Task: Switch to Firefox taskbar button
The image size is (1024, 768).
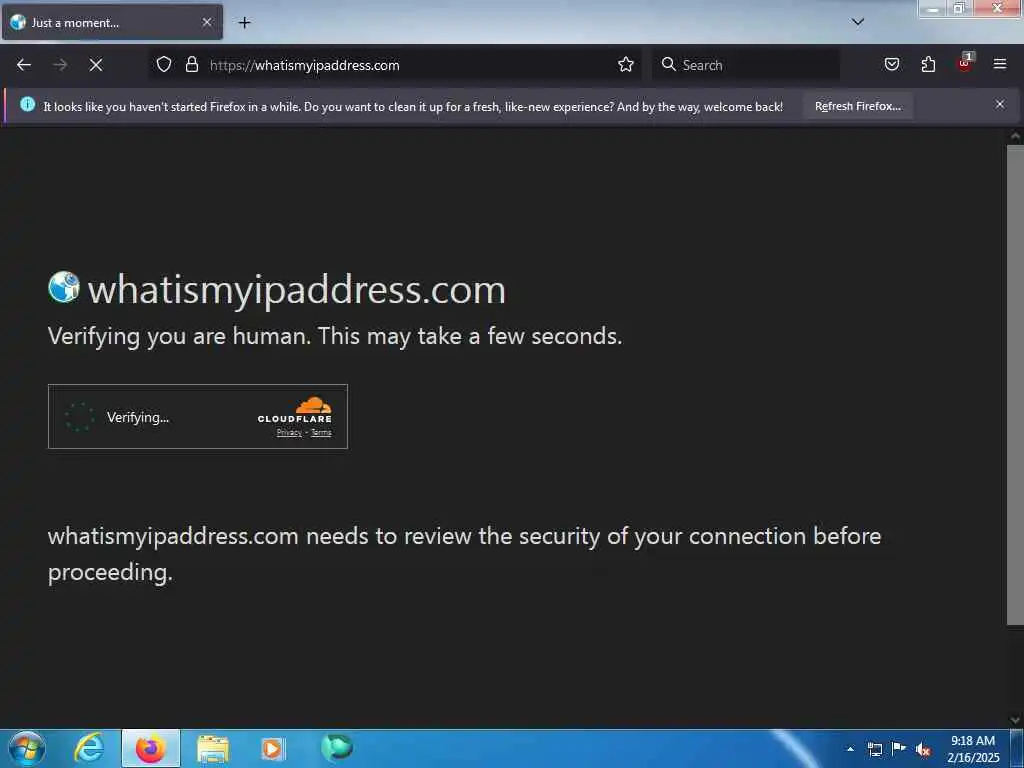Action: point(151,748)
